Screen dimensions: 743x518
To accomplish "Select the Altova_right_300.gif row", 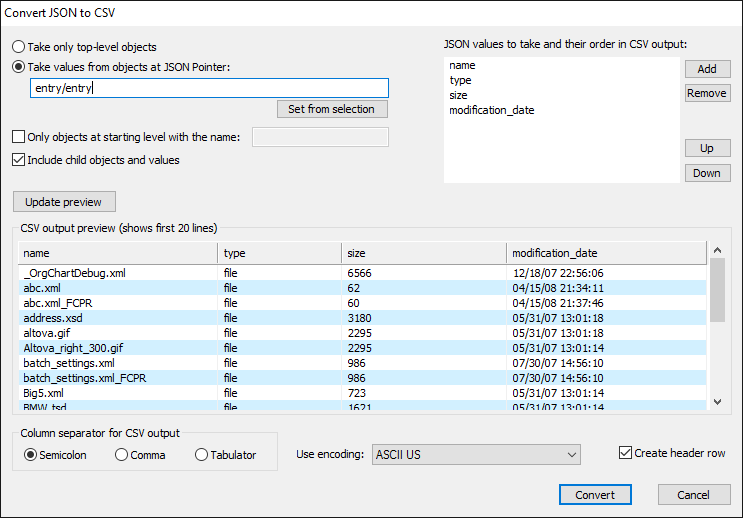I will point(362,348).
